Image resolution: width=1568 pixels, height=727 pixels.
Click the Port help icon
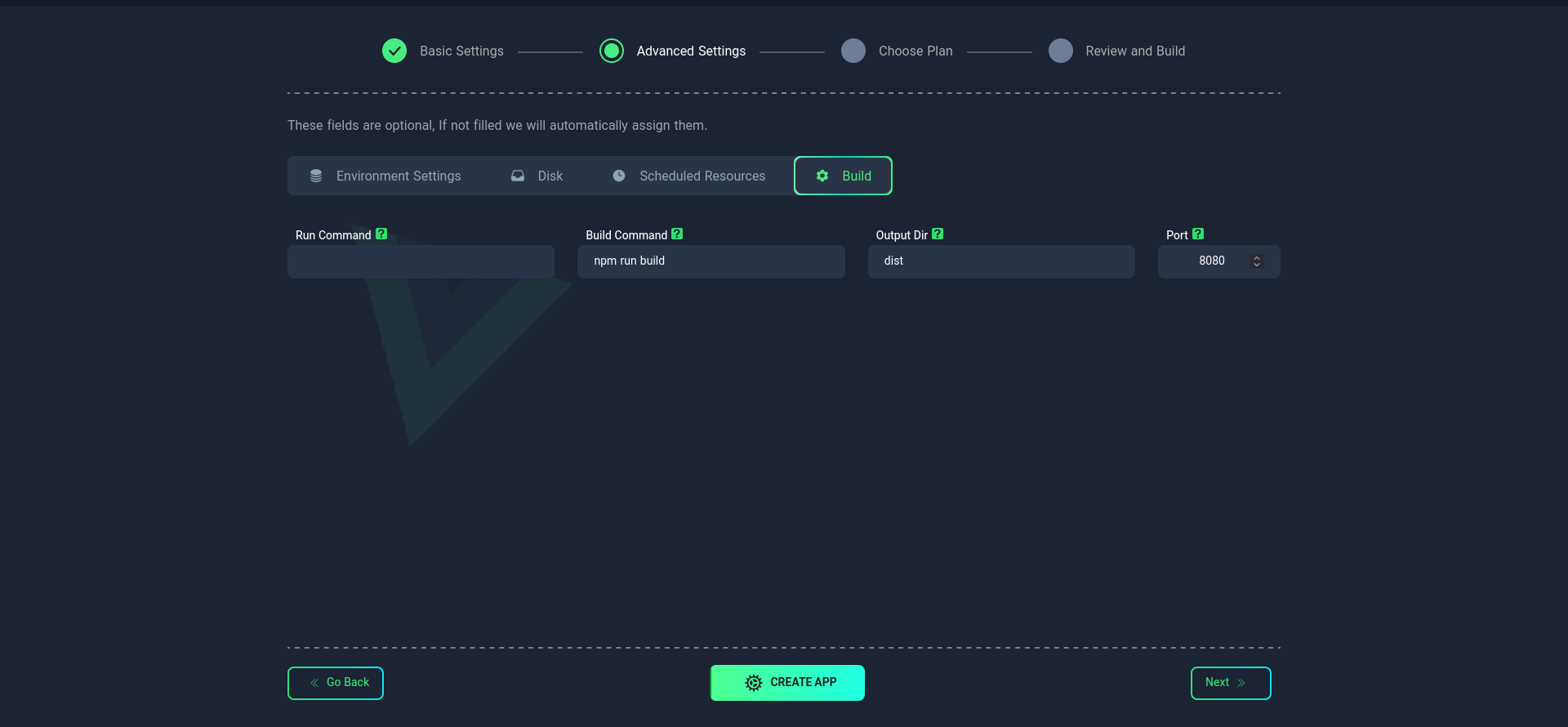(1198, 234)
